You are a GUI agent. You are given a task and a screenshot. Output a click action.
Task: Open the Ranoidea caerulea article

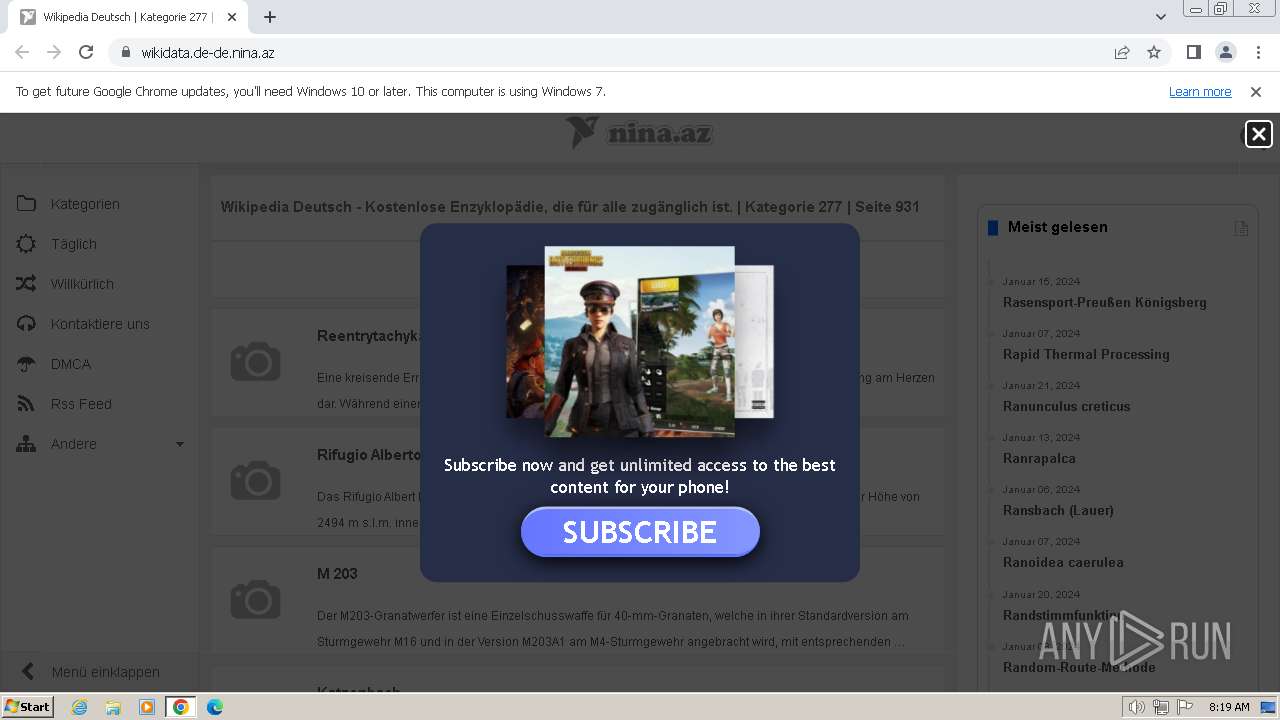click(x=1063, y=562)
